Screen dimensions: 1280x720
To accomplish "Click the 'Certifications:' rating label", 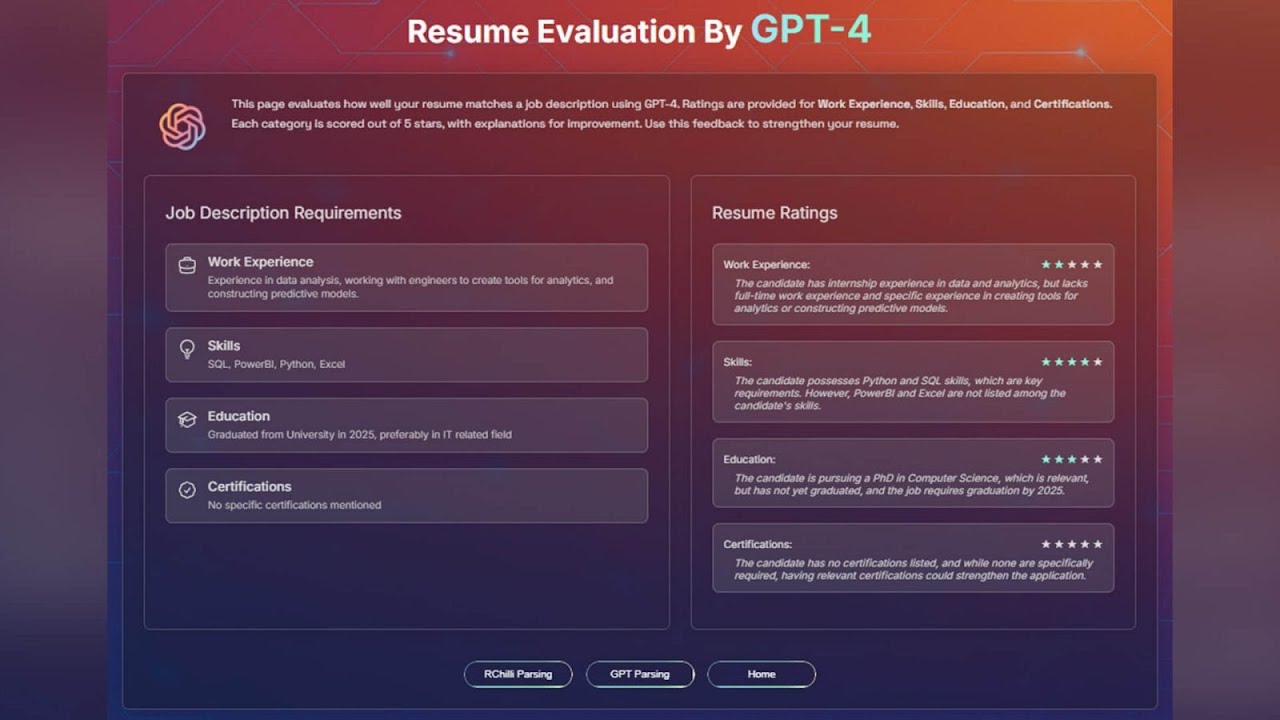I will tap(757, 544).
